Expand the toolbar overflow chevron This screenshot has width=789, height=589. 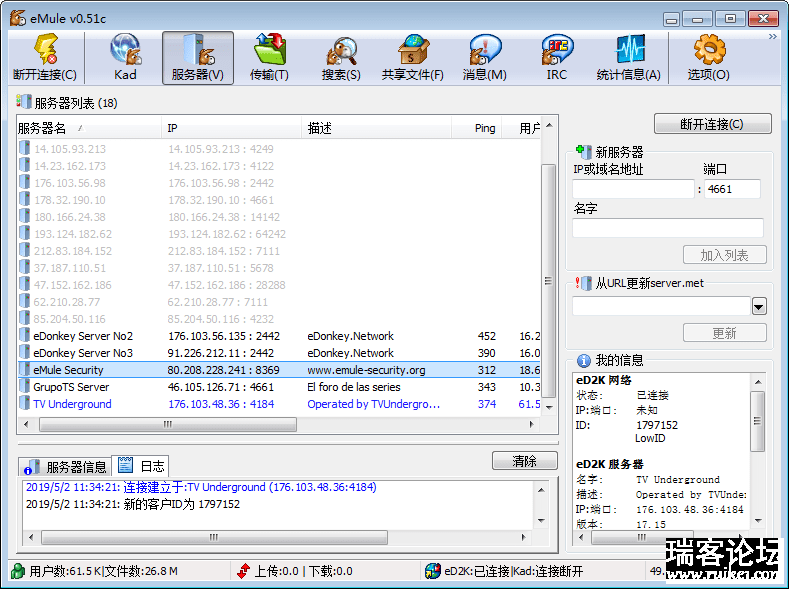coord(772,37)
